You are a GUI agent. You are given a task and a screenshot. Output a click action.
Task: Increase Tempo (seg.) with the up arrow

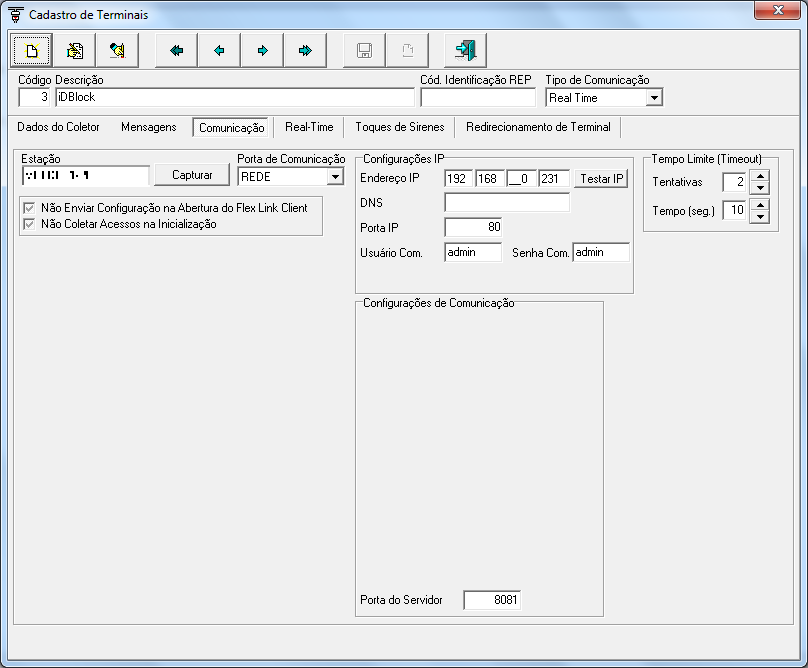760,205
